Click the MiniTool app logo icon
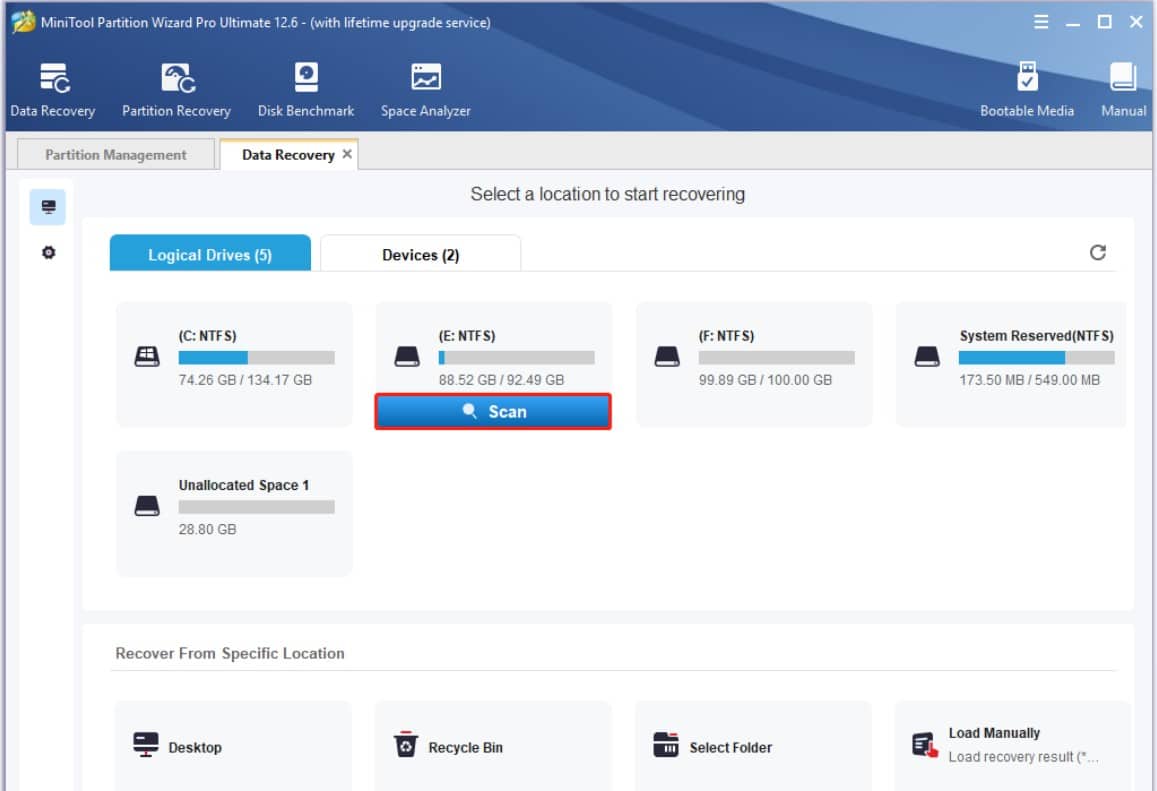 click(x=23, y=22)
